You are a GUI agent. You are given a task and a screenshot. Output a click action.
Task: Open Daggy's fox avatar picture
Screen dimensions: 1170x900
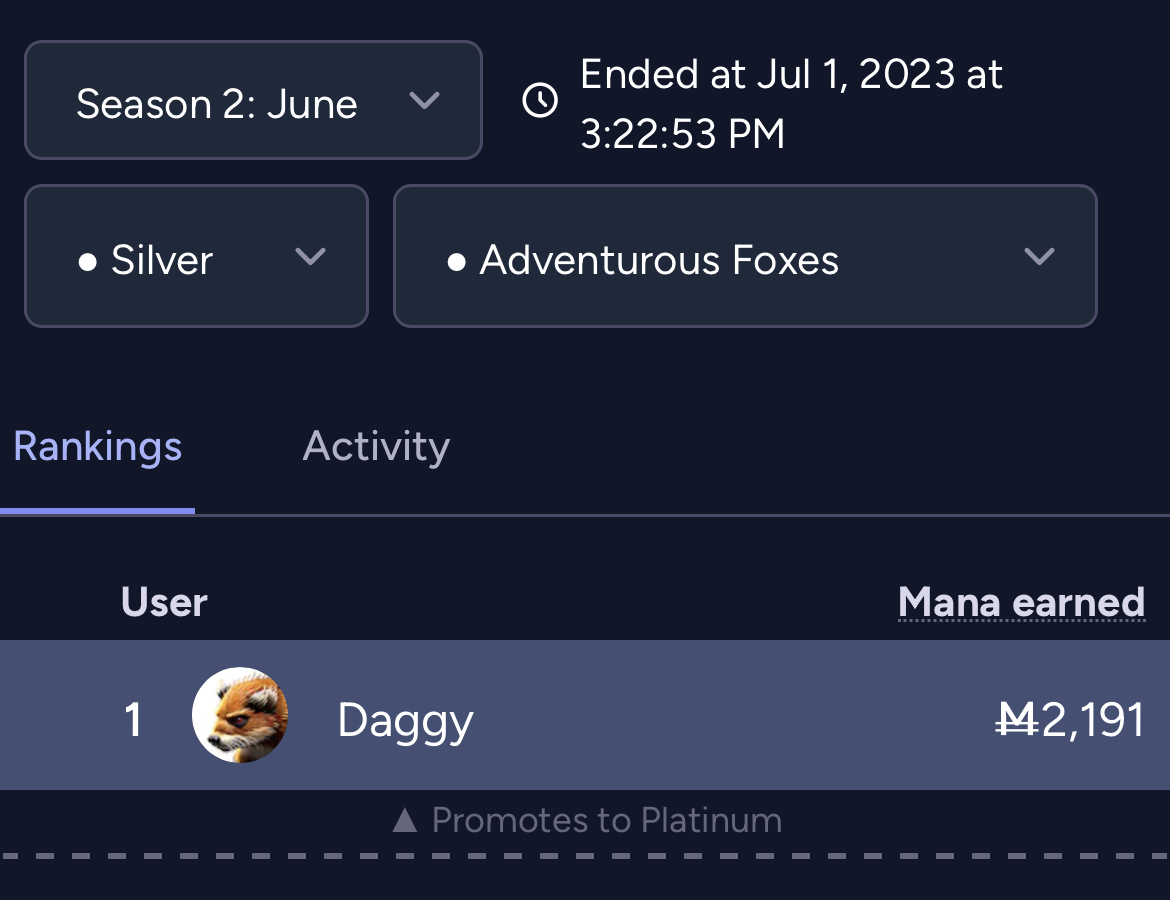[240, 715]
